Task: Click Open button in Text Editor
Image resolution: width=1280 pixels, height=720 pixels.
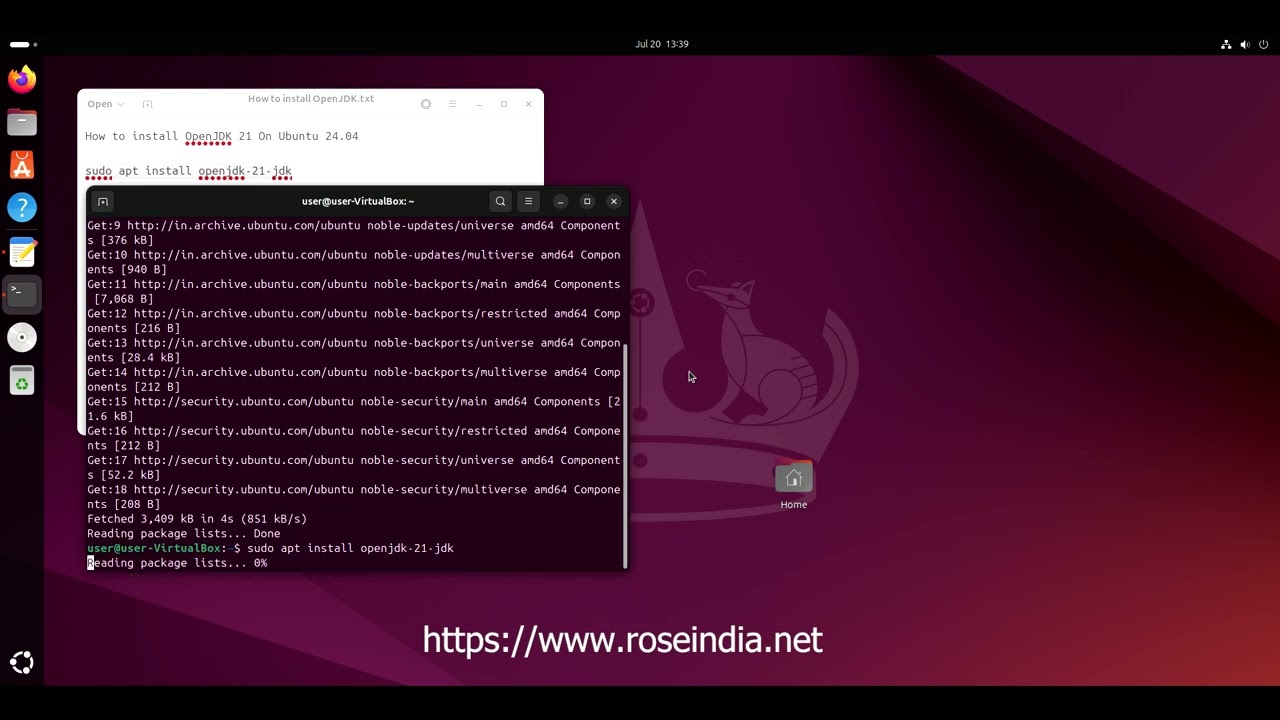Action: pyautogui.click(x=99, y=104)
